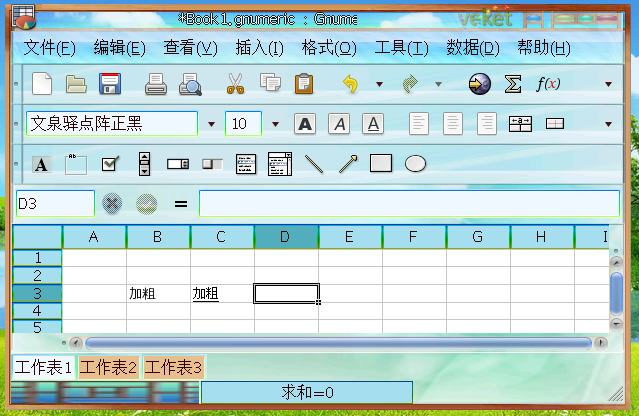
Task: Open the 数据(D) menu
Action: (473, 48)
